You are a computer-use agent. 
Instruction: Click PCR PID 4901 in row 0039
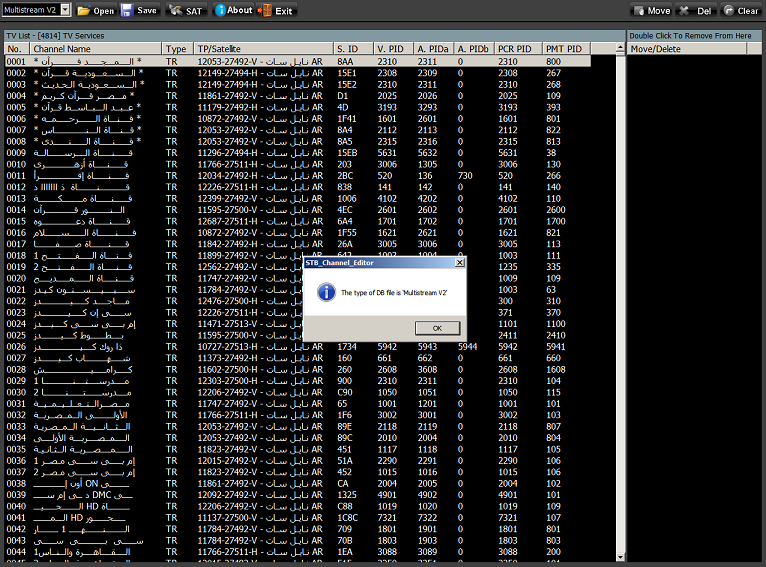(508, 495)
